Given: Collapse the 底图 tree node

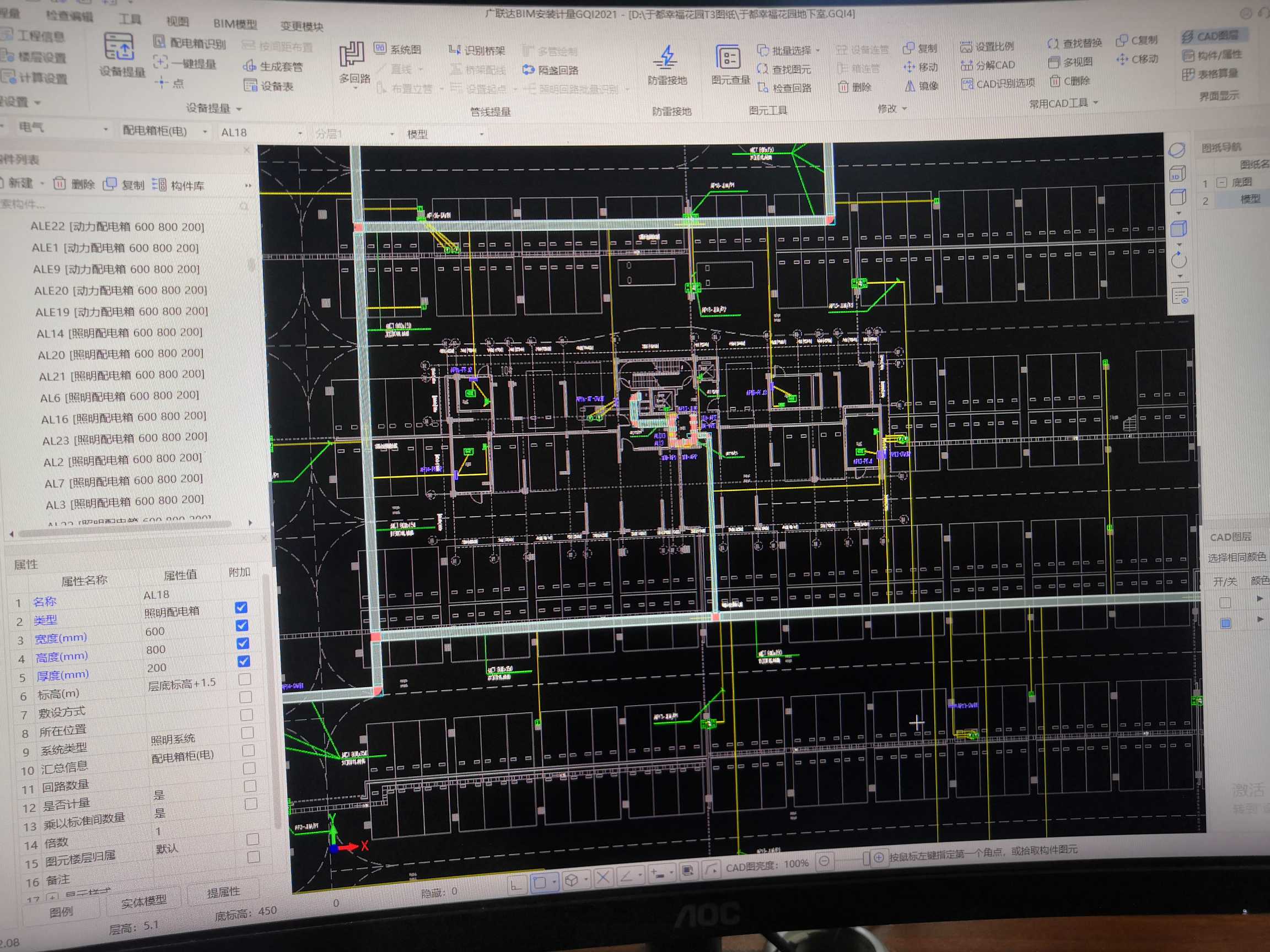Looking at the screenshot, I should click(x=1222, y=182).
